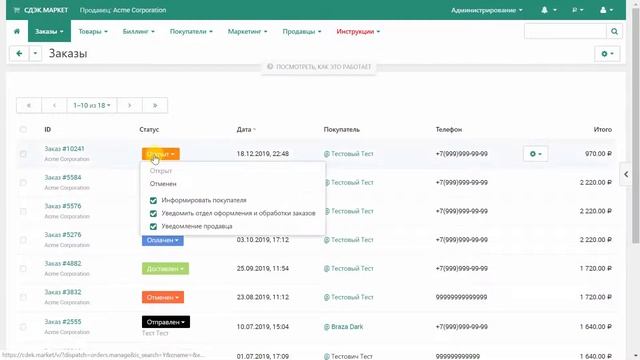The height and width of the screenshot is (360, 640).
Task: Click the top search input field
Action: point(565,31)
